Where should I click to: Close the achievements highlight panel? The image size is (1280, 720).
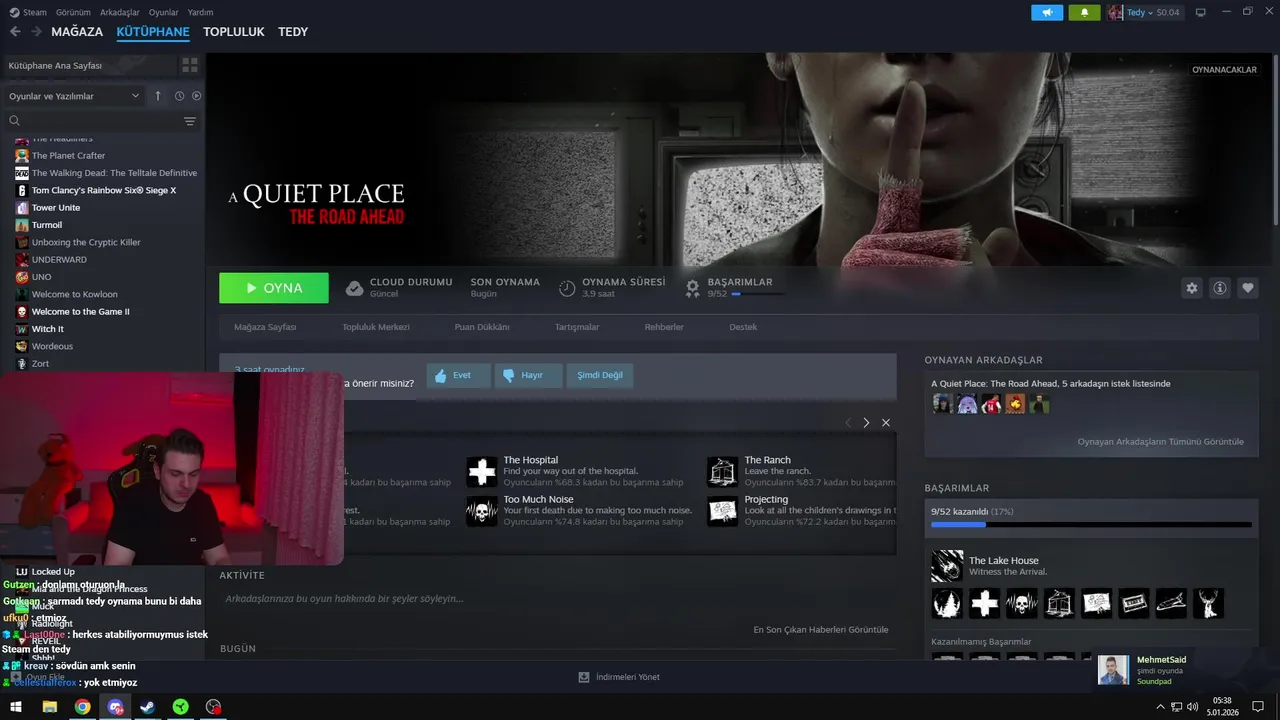885,423
